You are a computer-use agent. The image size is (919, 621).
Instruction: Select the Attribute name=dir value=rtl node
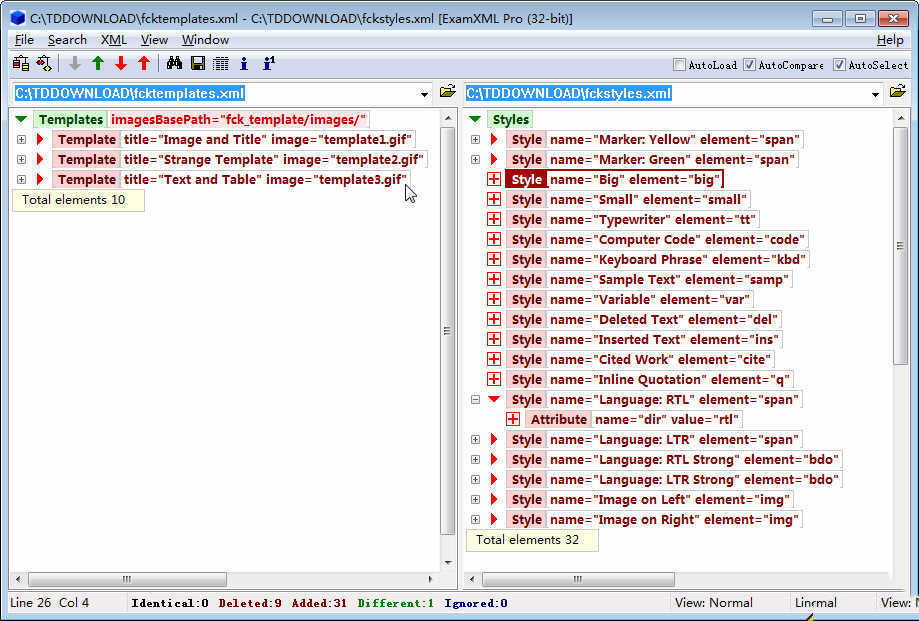pos(558,419)
